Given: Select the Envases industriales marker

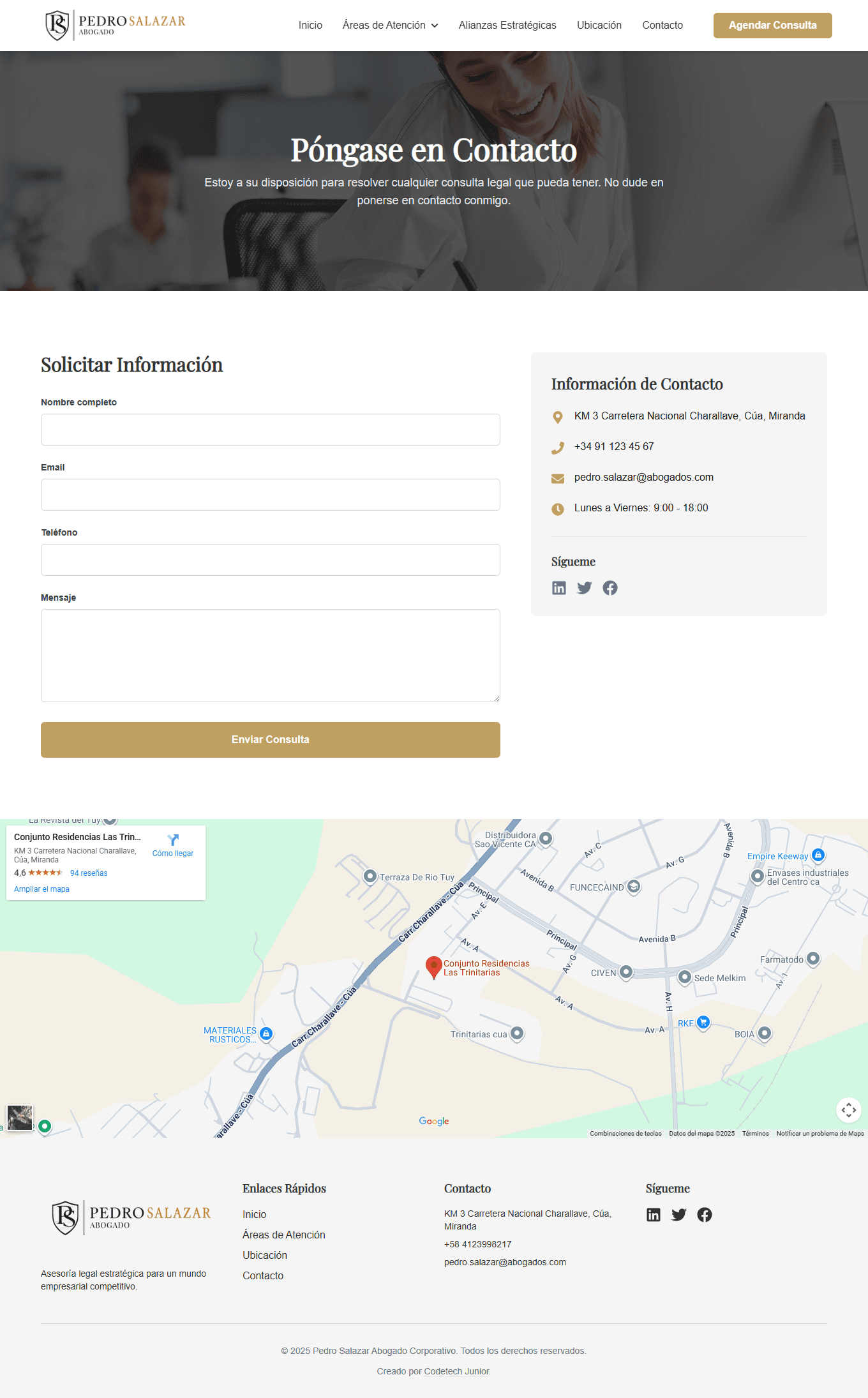Looking at the screenshot, I should pos(758,876).
